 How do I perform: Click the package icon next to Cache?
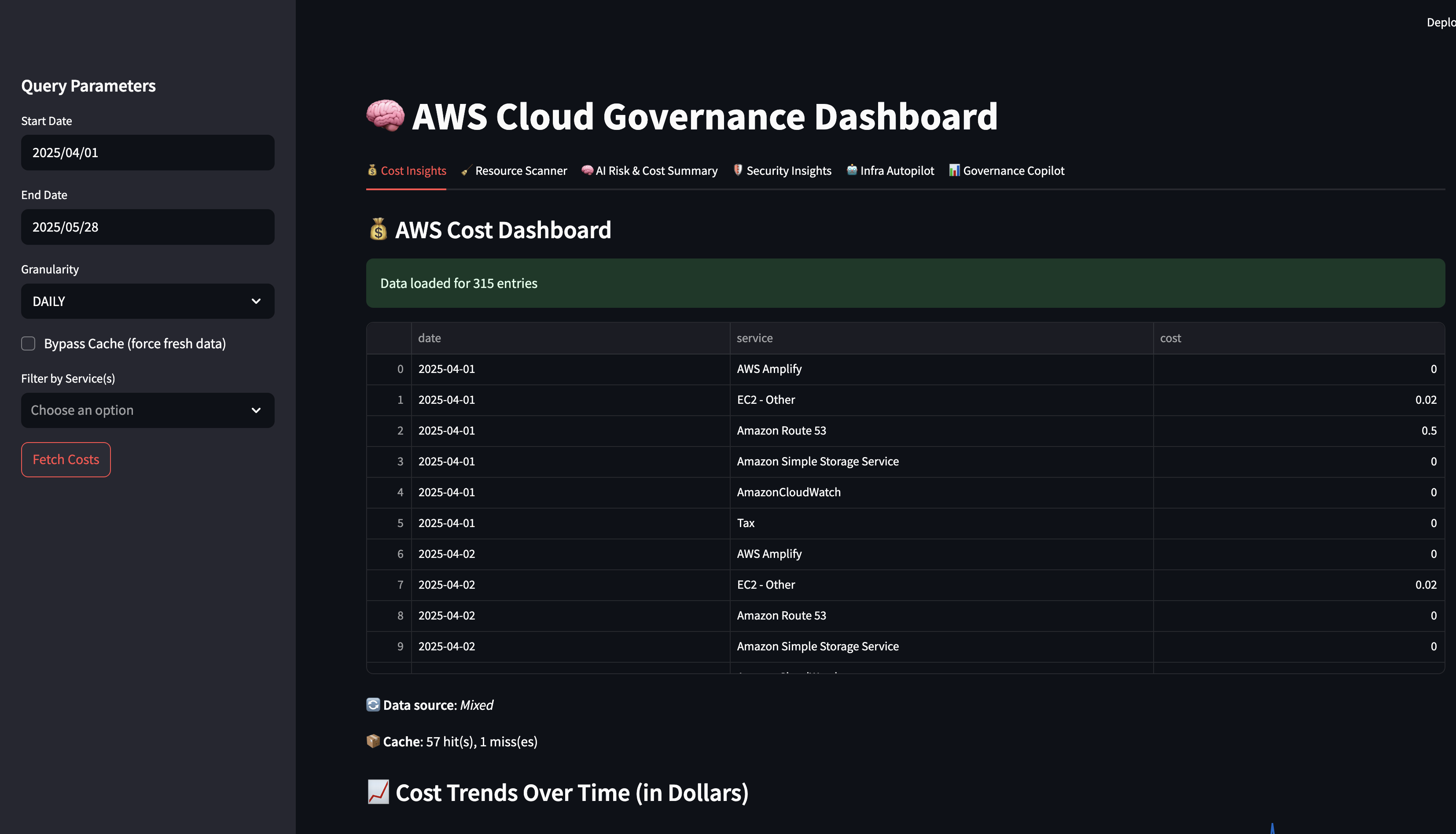coord(373,741)
